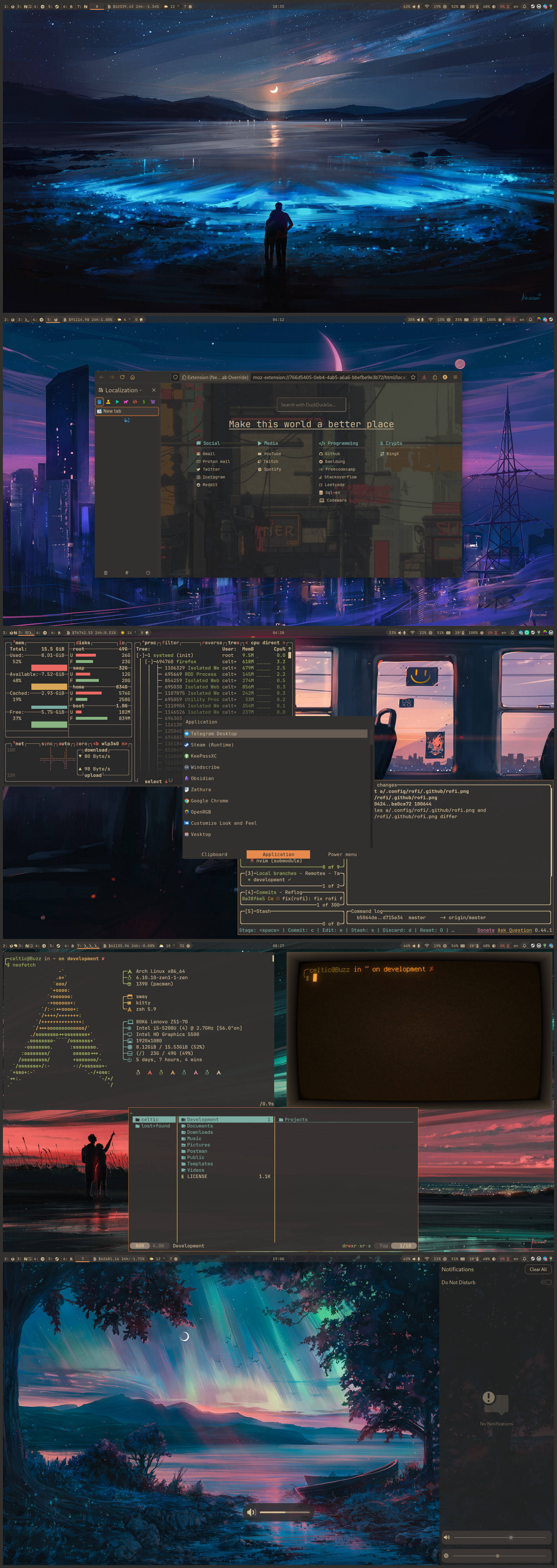557x1568 pixels.
Task: Select the green dollar workspace icon
Action: (x=144, y=402)
